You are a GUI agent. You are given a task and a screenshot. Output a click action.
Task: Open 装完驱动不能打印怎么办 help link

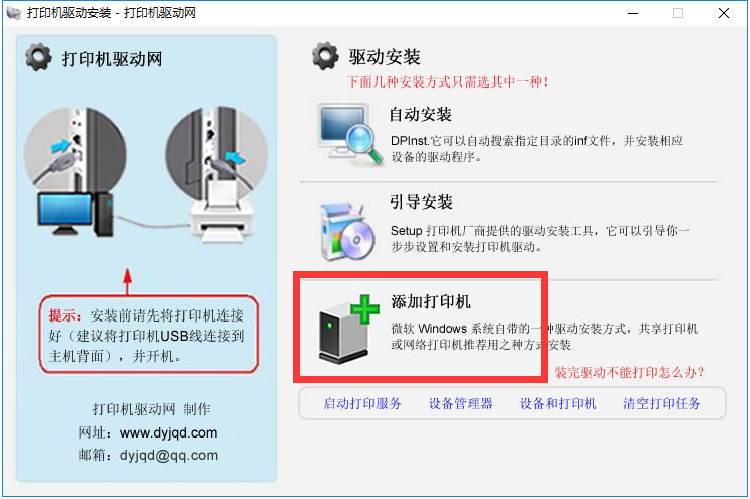click(x=629, y=372)
